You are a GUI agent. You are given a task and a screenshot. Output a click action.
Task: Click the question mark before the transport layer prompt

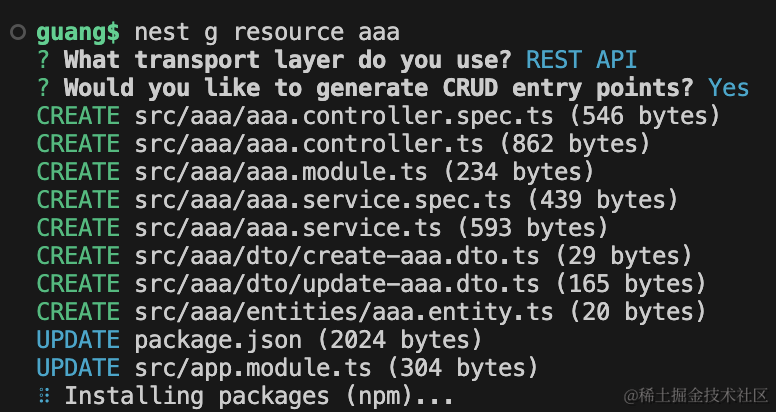click(44, 60)
